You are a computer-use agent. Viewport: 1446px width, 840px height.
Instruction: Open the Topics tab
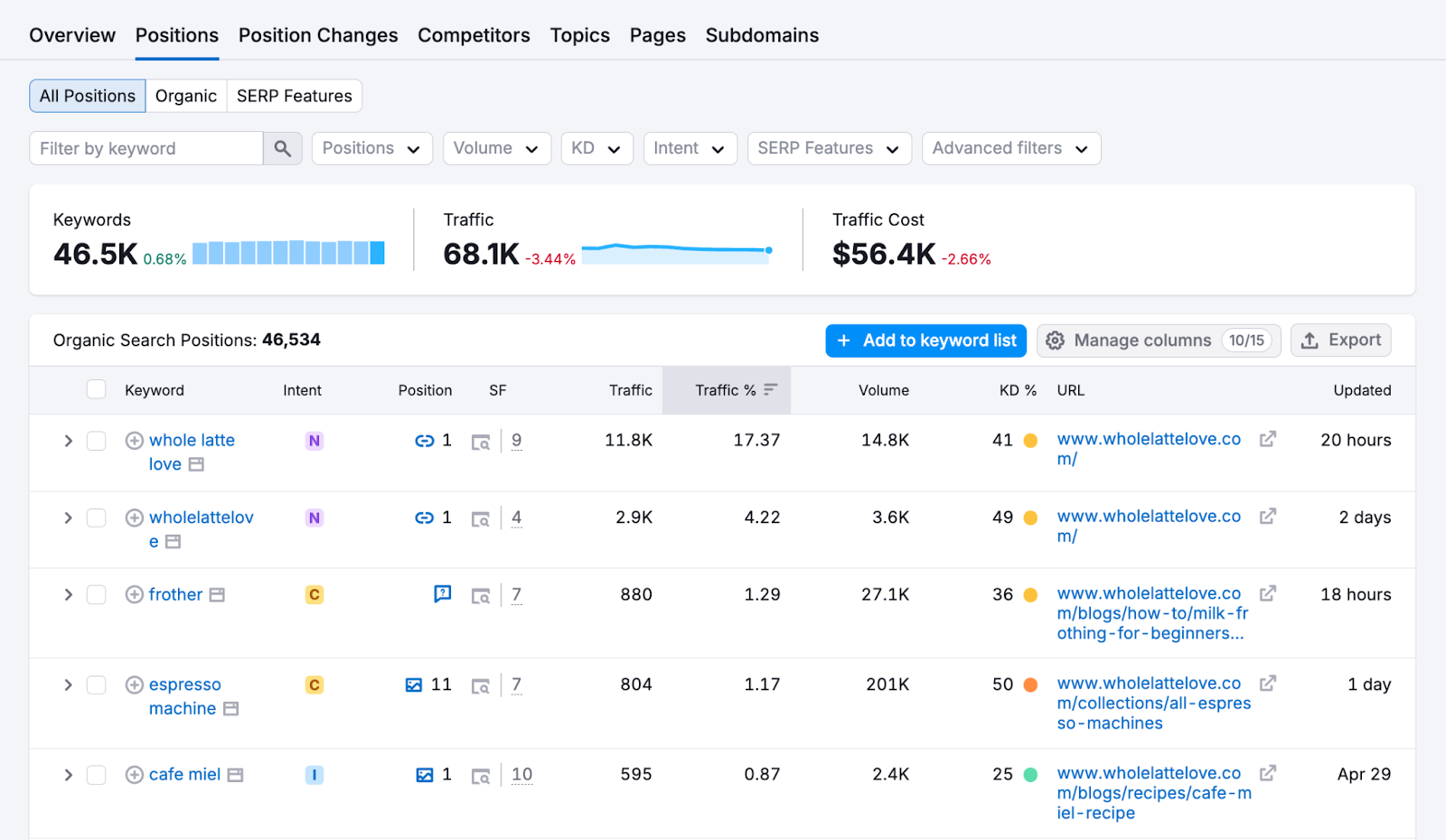point(580,35)
